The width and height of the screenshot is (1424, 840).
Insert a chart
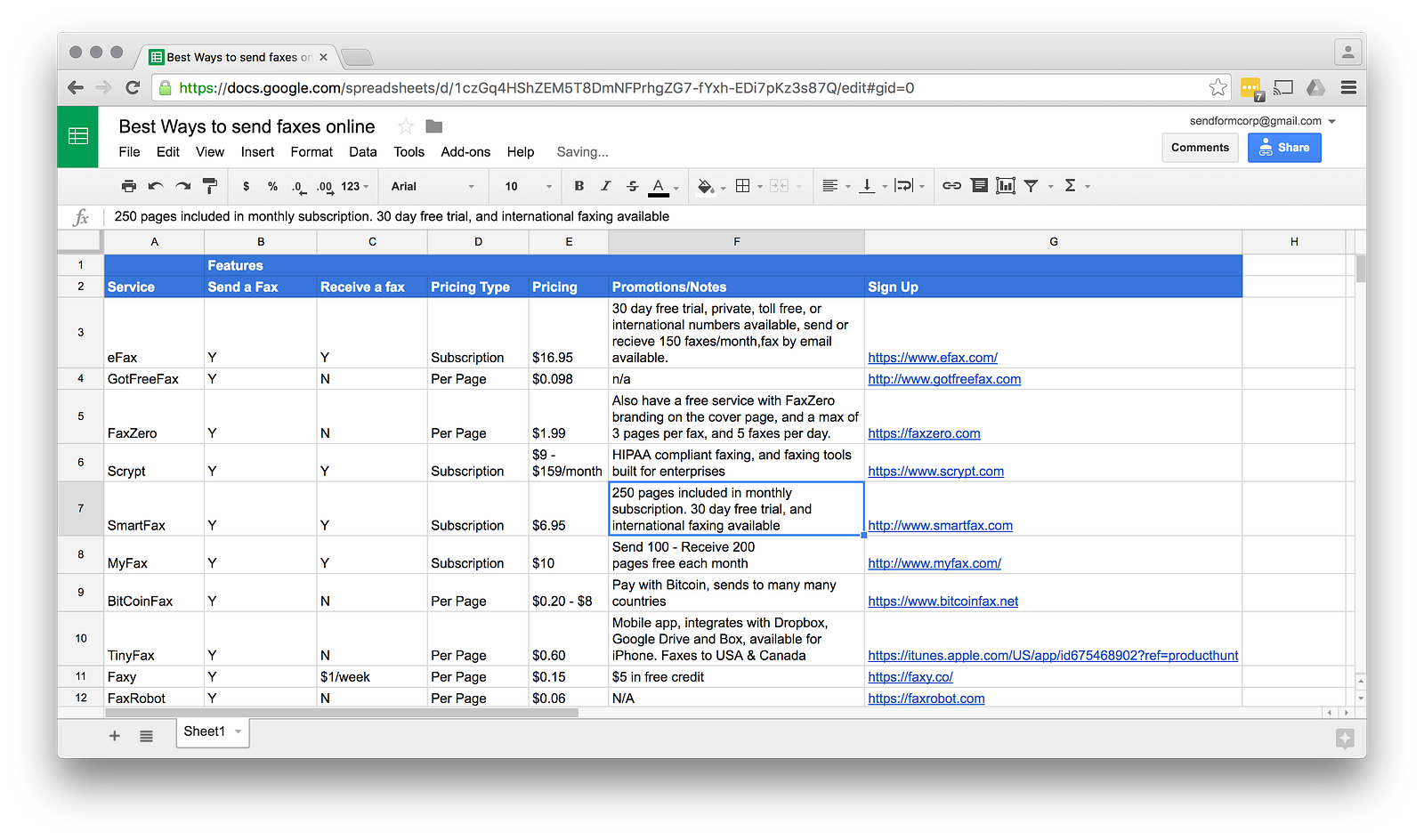pyautogui.click(x=1006, y=186)
